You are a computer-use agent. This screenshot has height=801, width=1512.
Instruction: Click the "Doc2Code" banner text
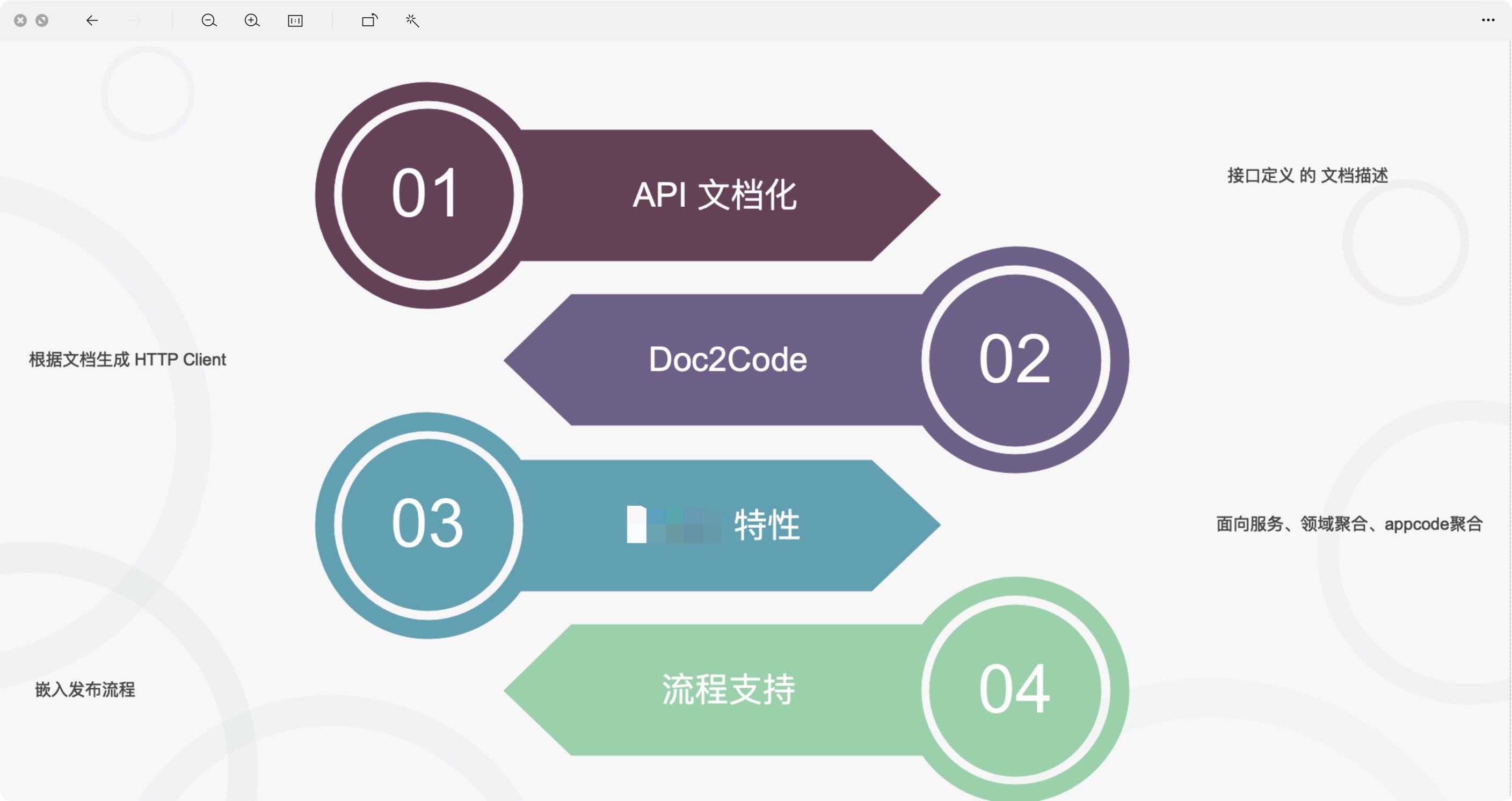point(728,360)
